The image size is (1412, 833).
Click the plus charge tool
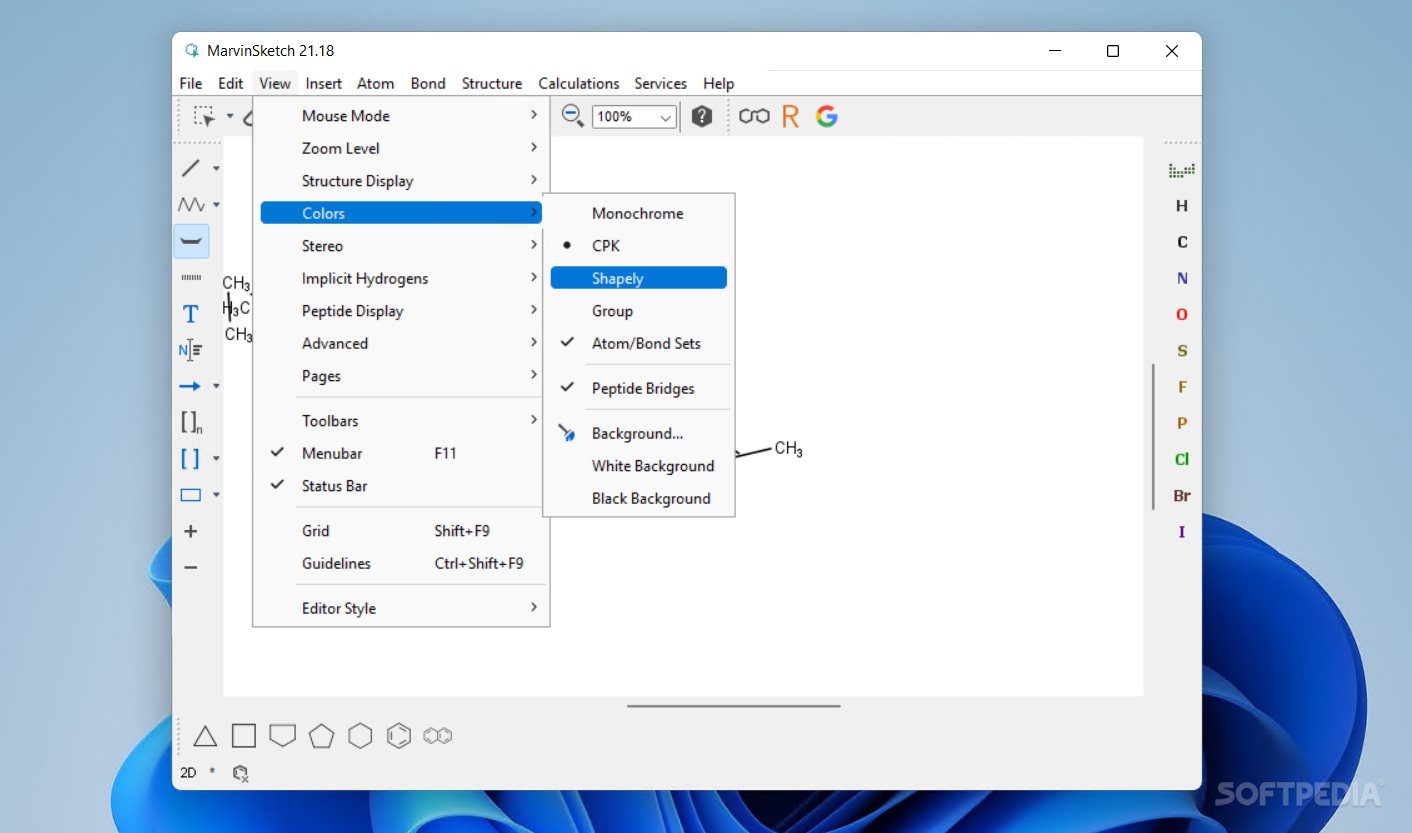tap(190, 531)
